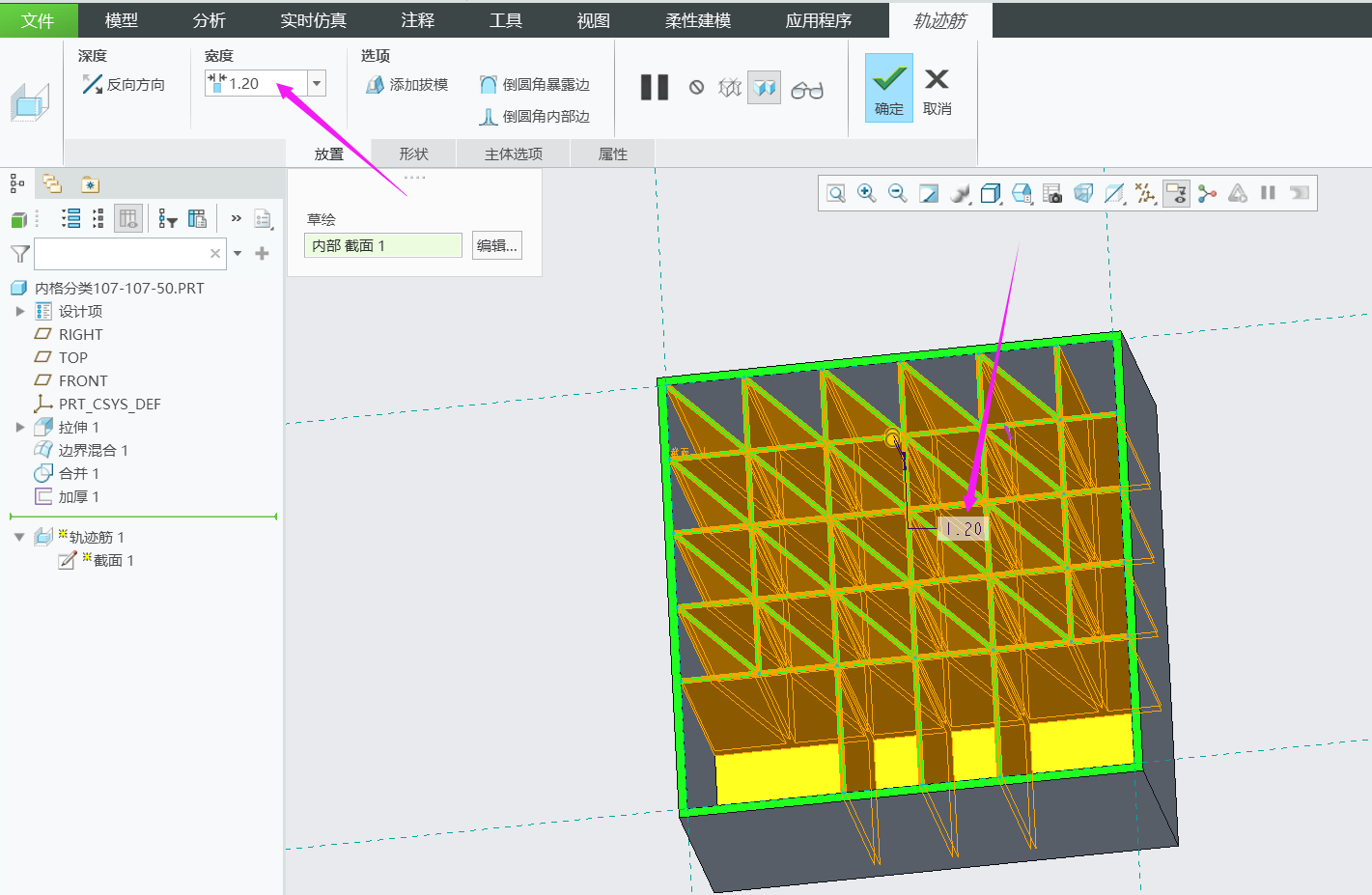The width and height of the screenshot is (1372, 895).
Task: Click the 内部 截面 1 sketch field
Action: (382, 245)
